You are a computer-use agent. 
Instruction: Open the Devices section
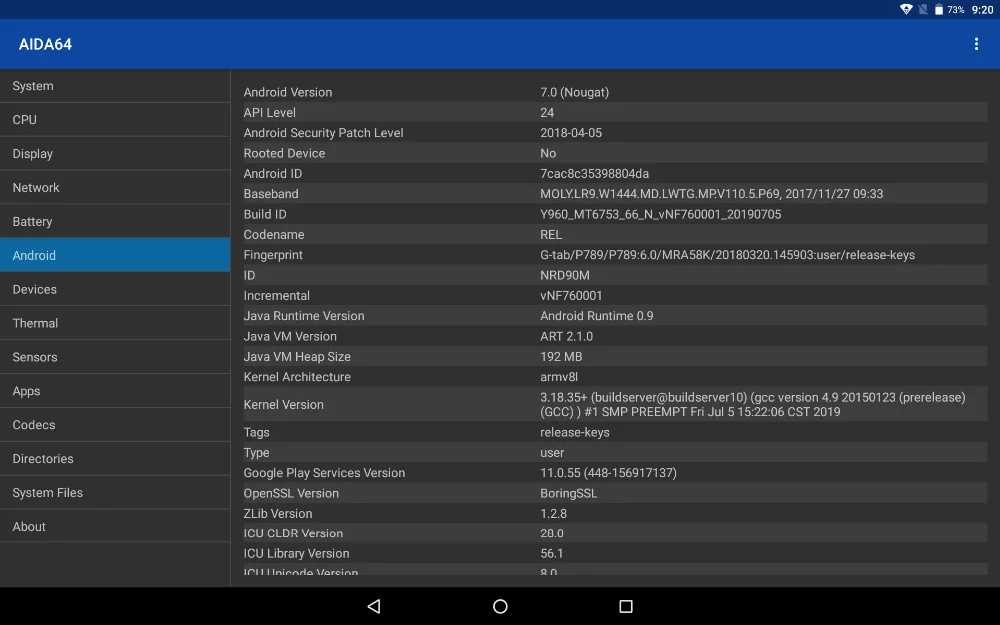[x=115, y=289]
